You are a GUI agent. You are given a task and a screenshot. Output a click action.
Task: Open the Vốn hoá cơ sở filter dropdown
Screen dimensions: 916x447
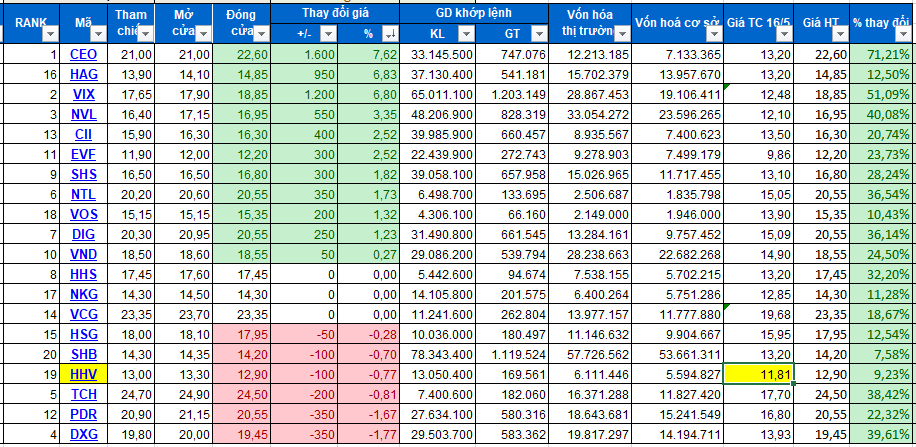point(714,34)
